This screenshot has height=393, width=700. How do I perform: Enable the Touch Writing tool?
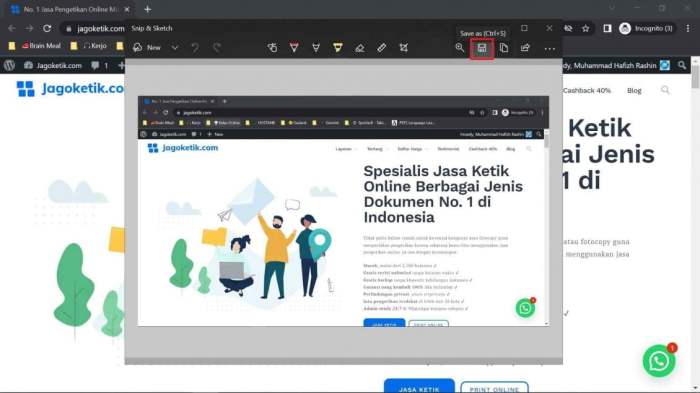pos(272,47)
